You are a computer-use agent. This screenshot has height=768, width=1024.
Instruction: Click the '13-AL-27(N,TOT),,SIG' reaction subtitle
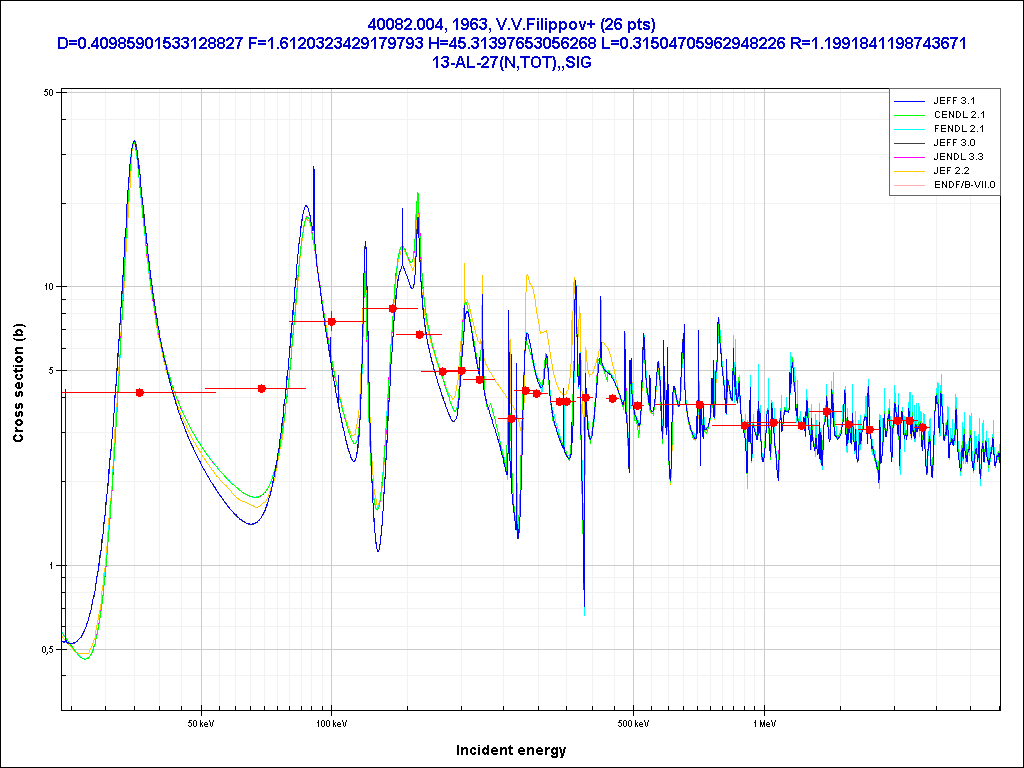[x=511, y=62]
